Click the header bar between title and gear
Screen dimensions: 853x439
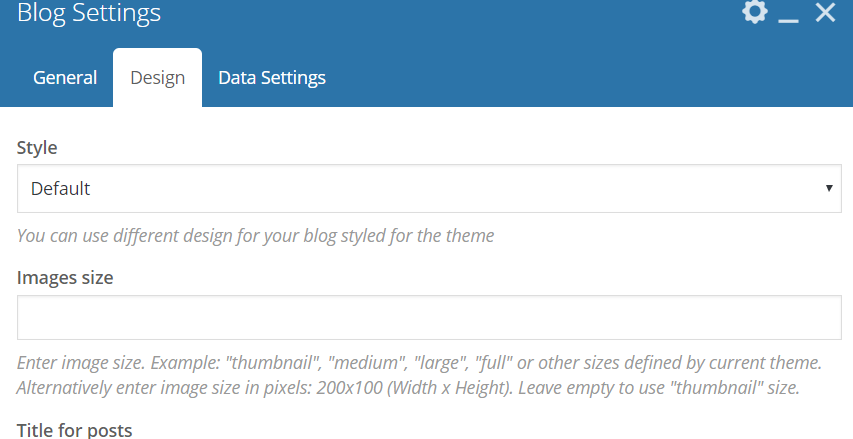point(450,14)
